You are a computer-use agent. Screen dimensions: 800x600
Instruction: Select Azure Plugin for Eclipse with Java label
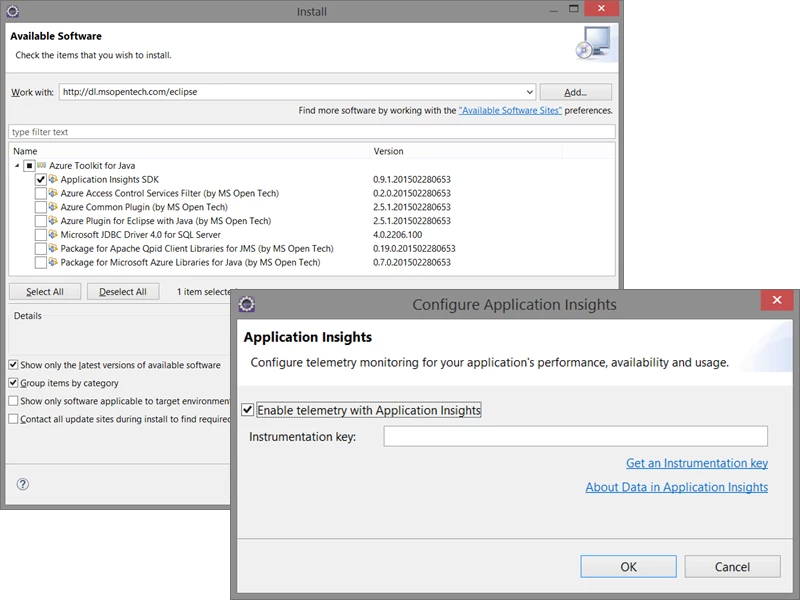tap(166, 221)
